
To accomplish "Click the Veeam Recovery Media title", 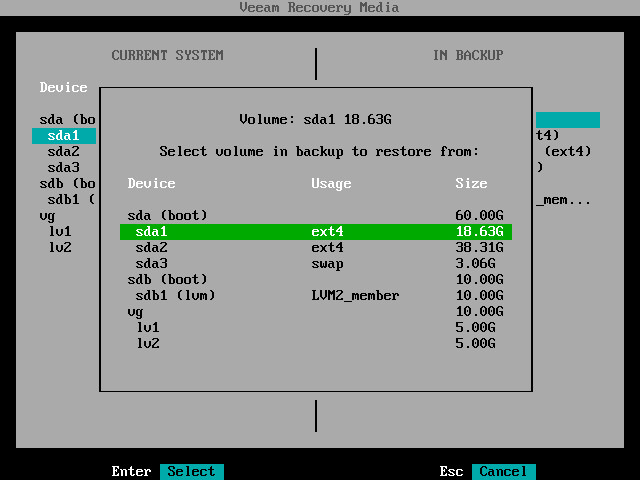I will (319, 8).
